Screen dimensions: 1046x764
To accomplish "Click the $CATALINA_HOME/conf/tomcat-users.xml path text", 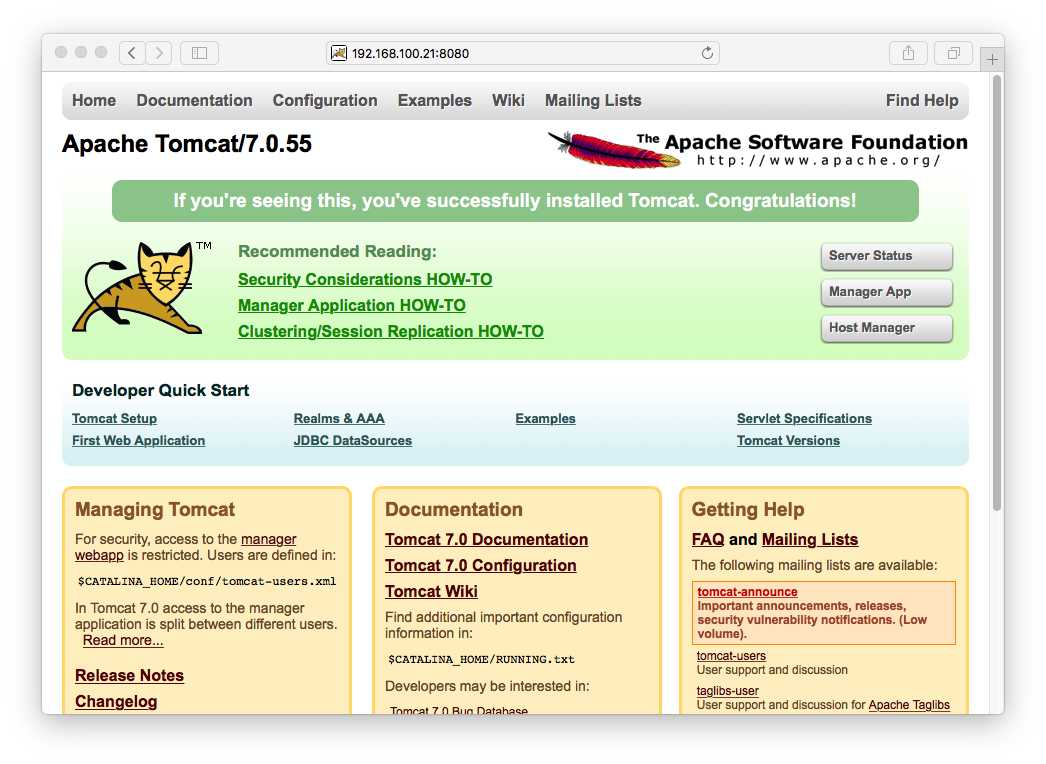I will (207, 581).
